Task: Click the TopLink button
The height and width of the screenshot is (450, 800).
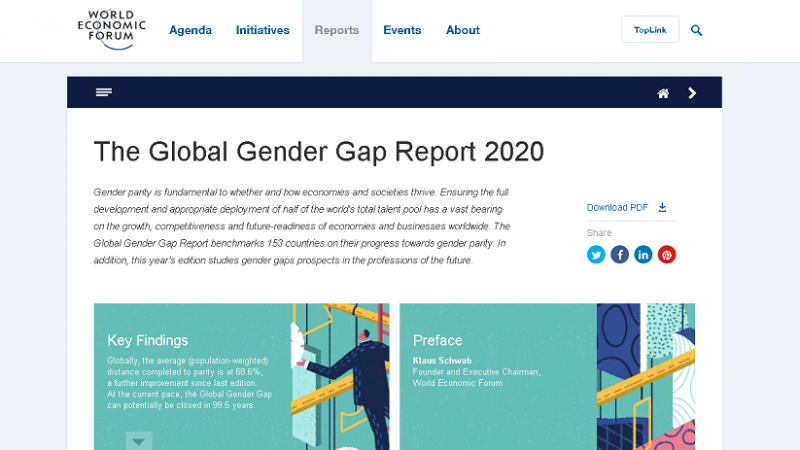Action: coord(650,30)
